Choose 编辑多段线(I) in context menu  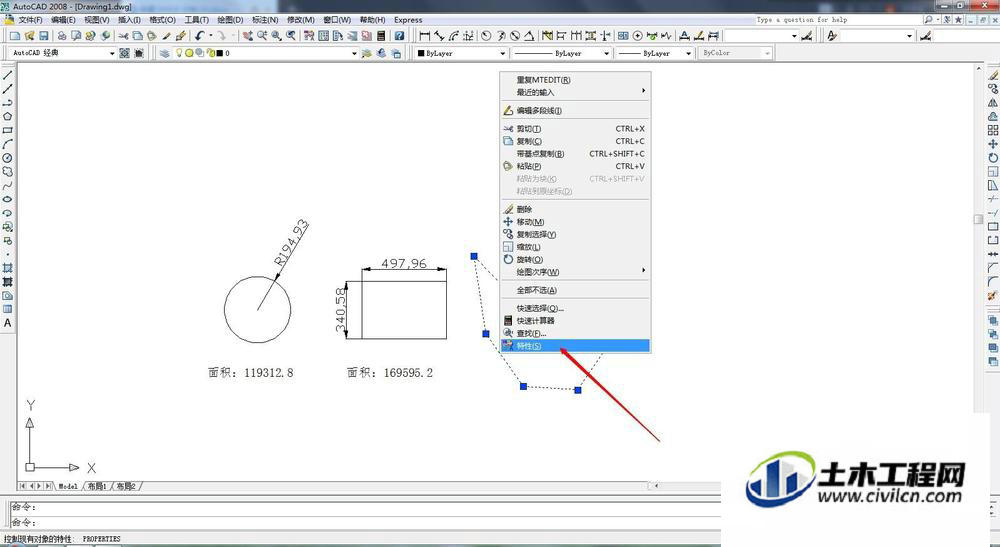click(x=575, y=110)
